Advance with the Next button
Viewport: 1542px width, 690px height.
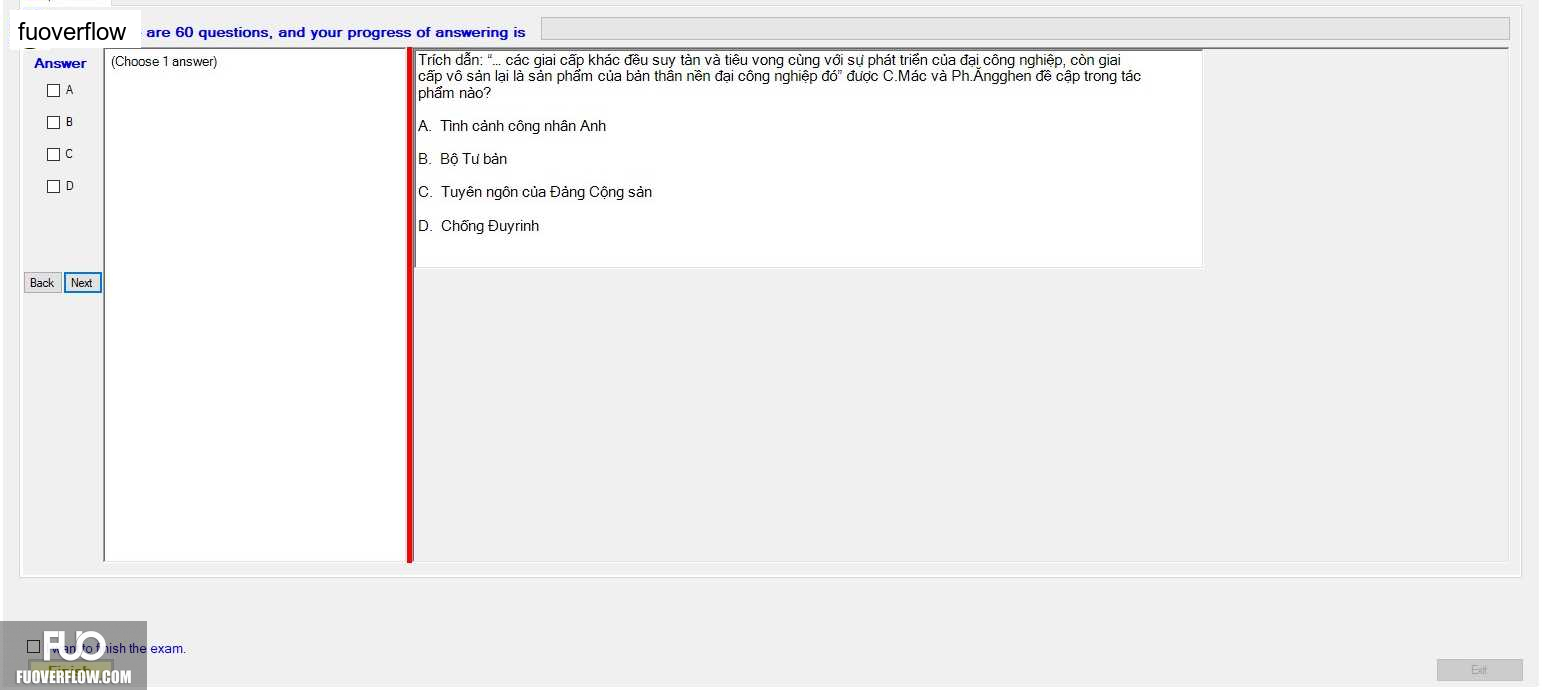(82, 283)
